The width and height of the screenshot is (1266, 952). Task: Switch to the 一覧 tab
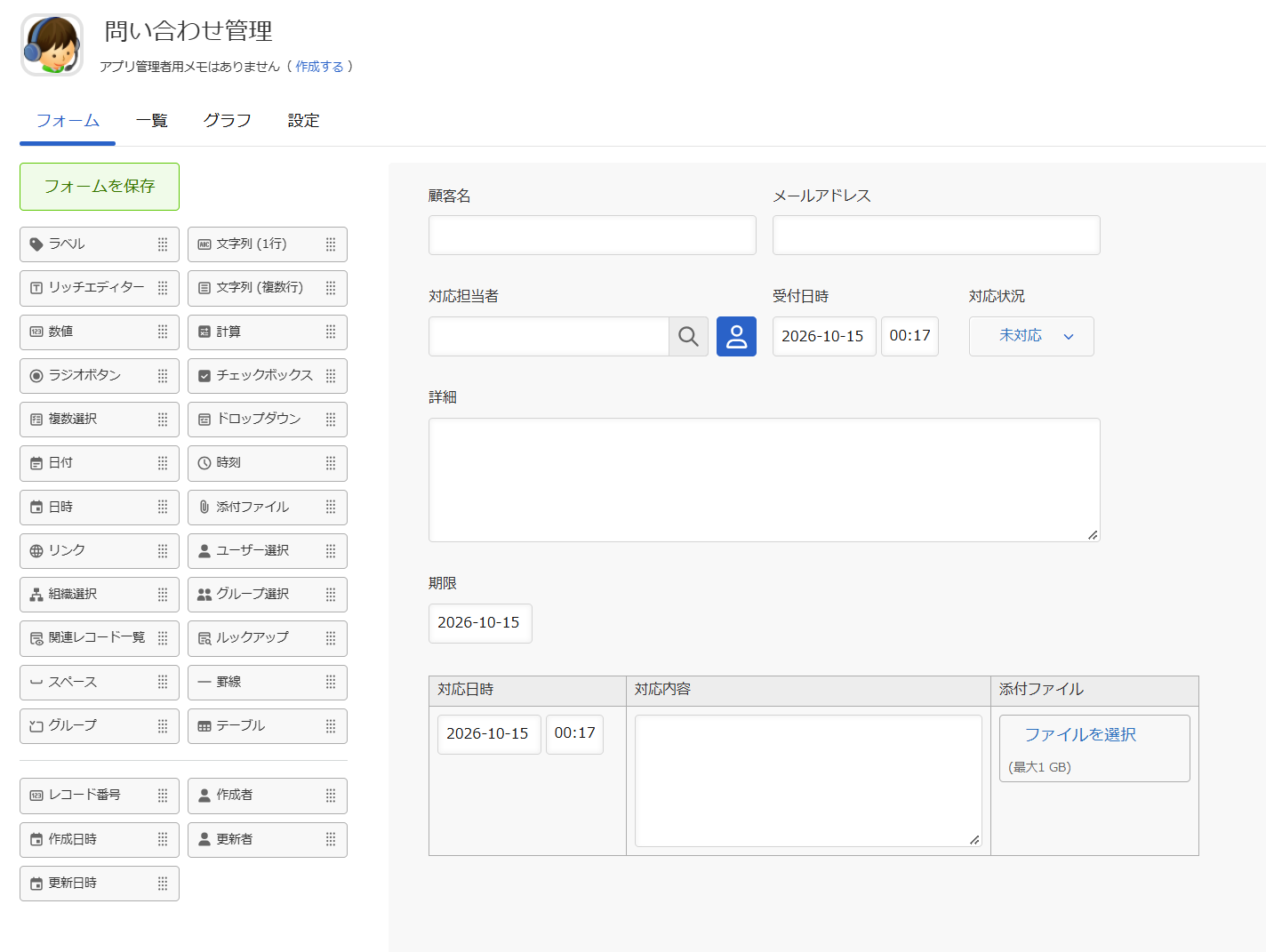click(x=152, y=121)
